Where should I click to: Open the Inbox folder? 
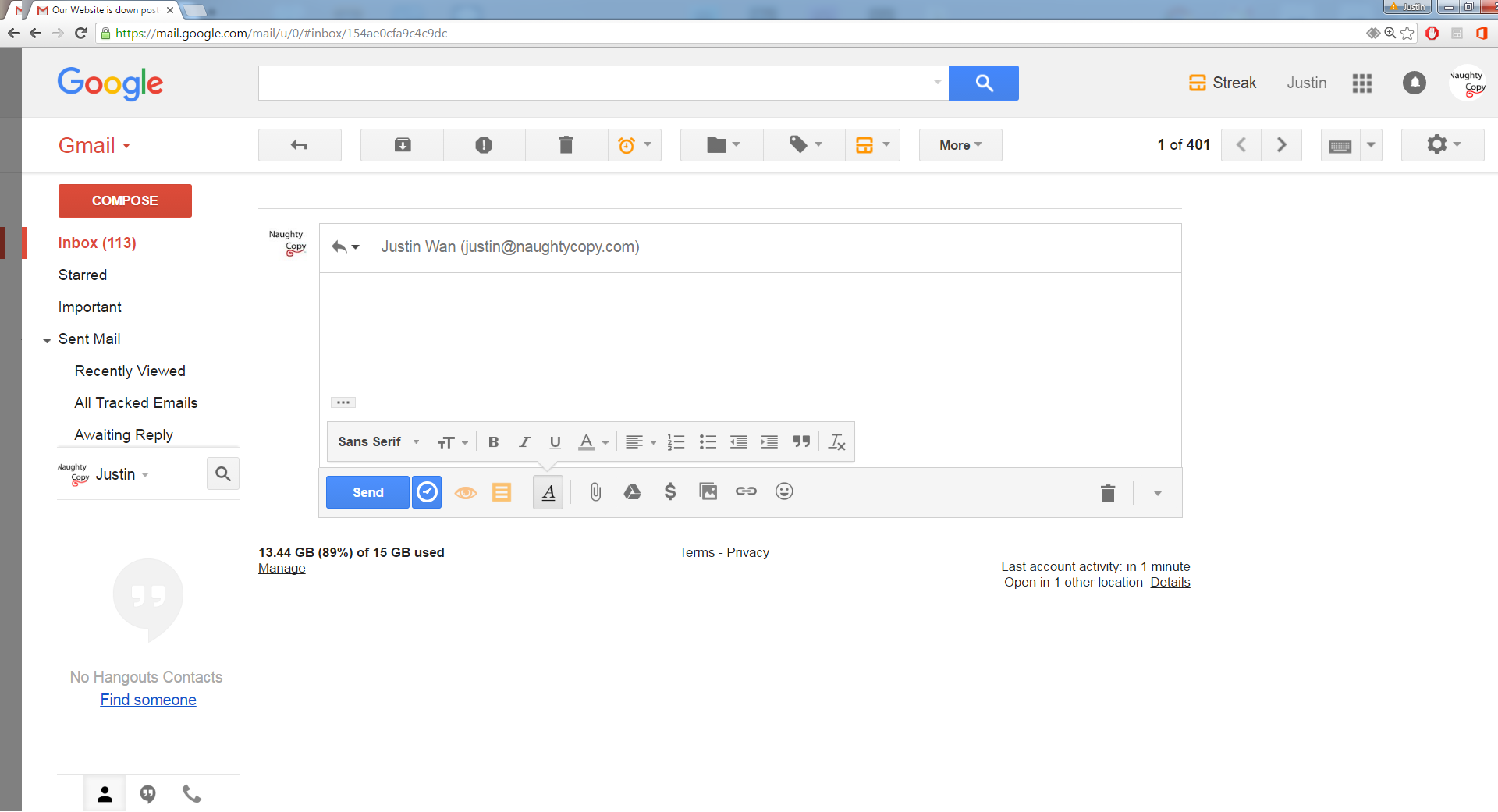(97, 243)
